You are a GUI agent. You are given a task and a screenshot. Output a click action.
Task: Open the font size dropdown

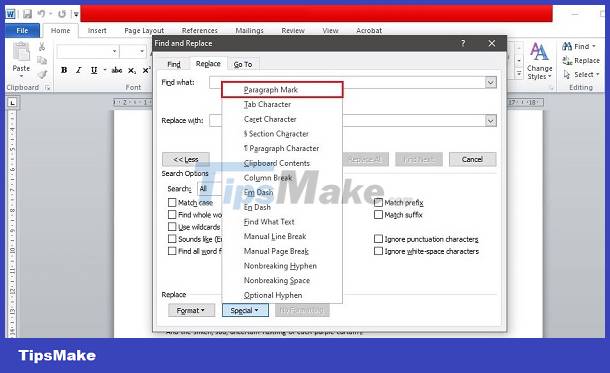coord(142,51)
